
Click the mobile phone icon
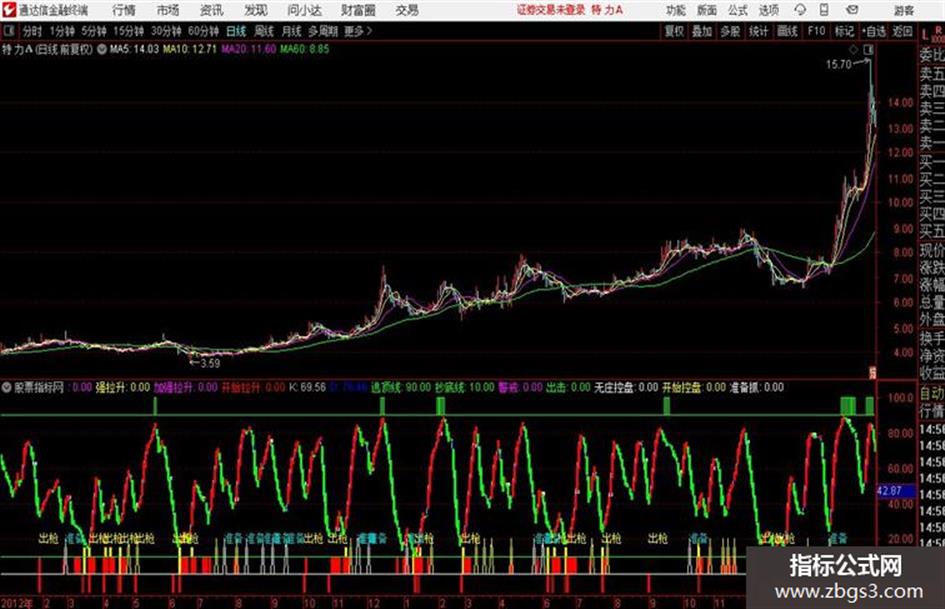pos(824,10)
